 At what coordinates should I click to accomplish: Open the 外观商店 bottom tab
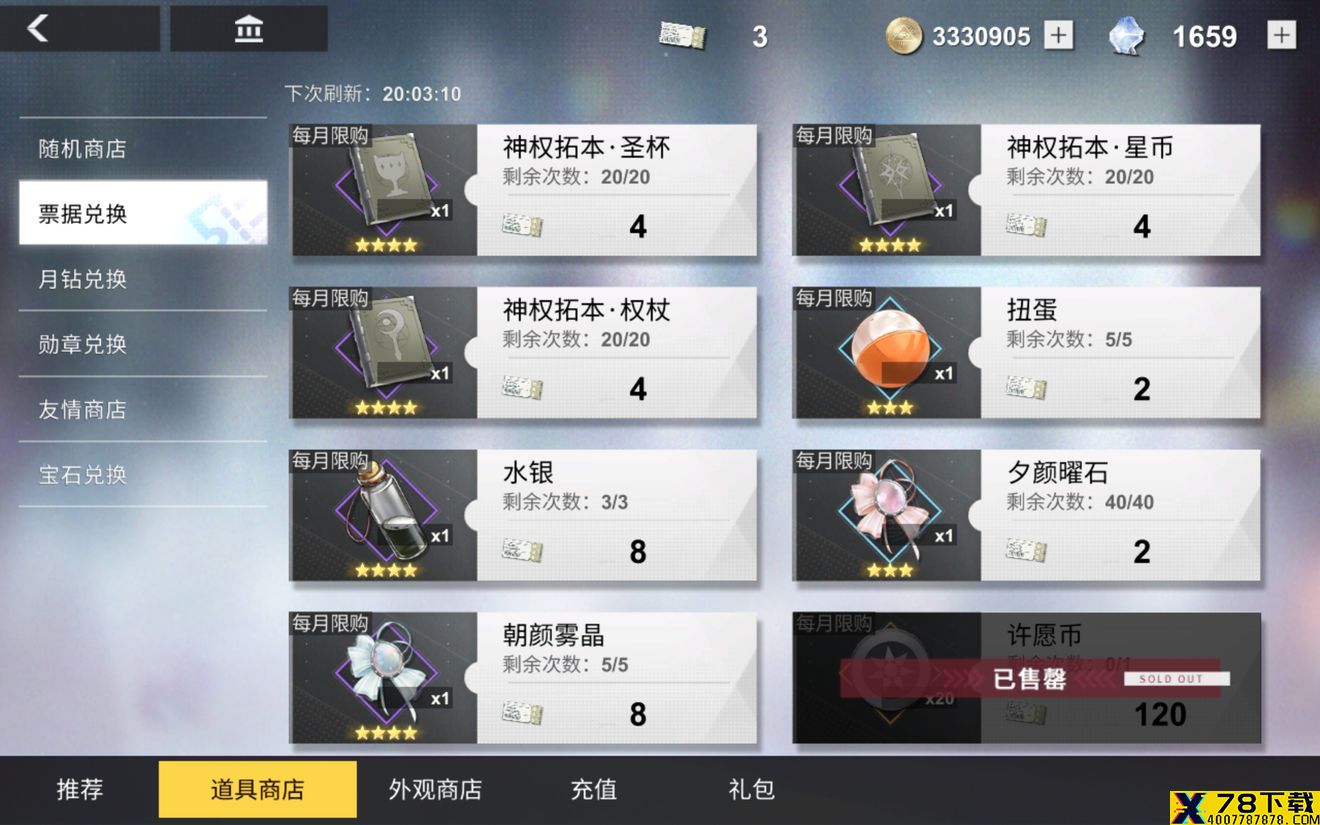pyautogui.click(x=435, y=789)
